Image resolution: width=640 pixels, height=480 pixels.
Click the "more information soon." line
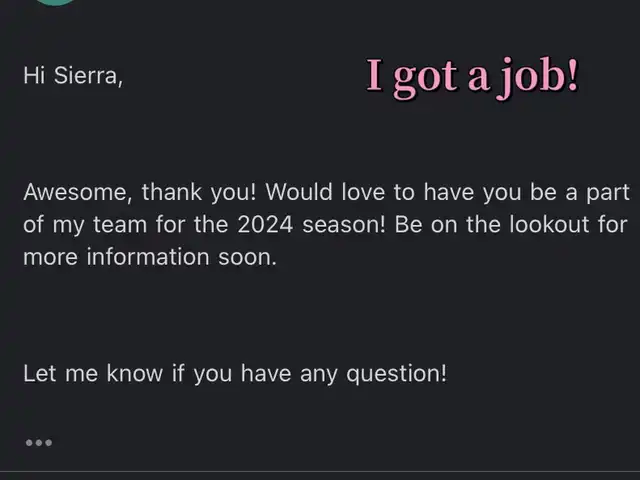[150, 257]
